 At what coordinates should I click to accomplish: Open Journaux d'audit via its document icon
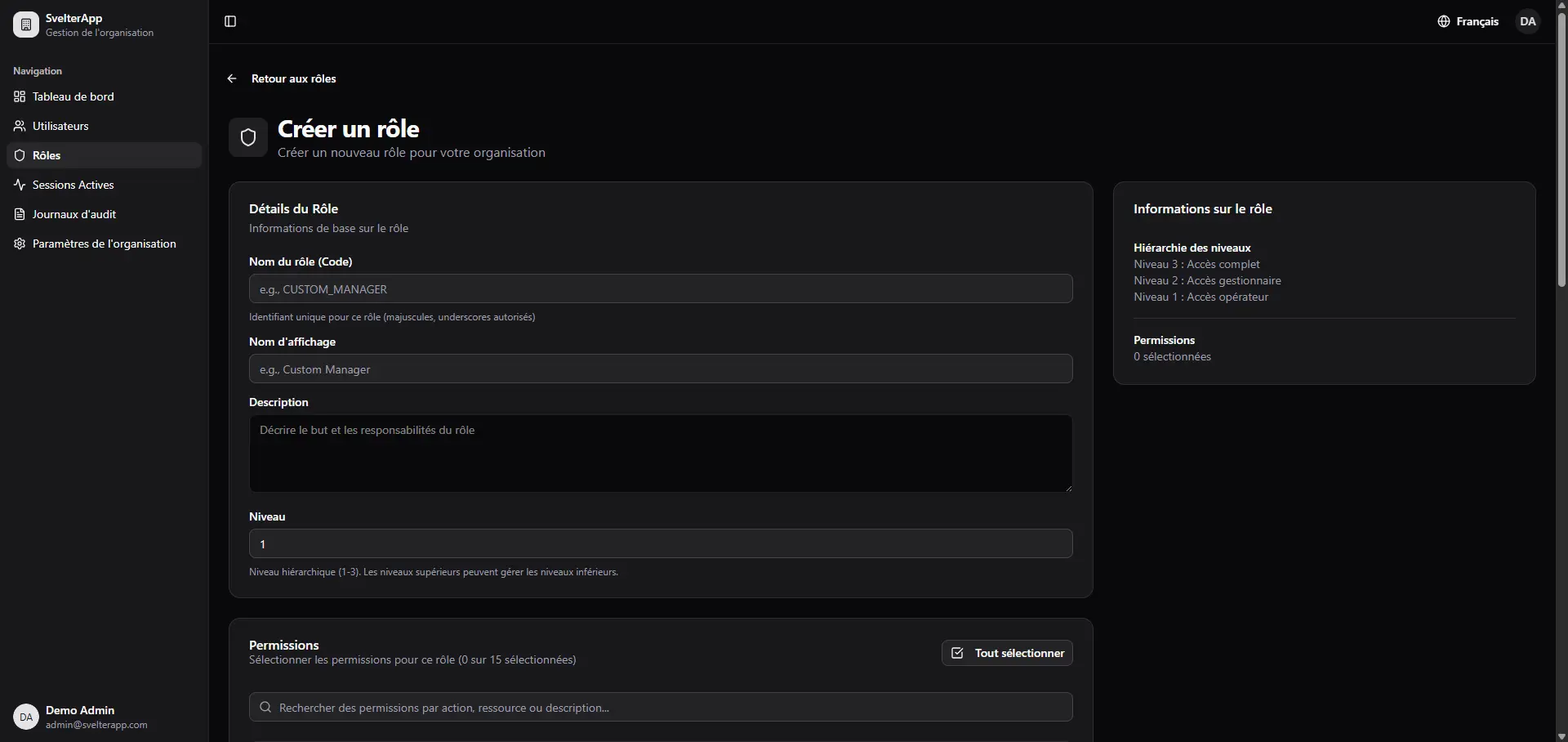pyautogui.click(x=18, y=214)
